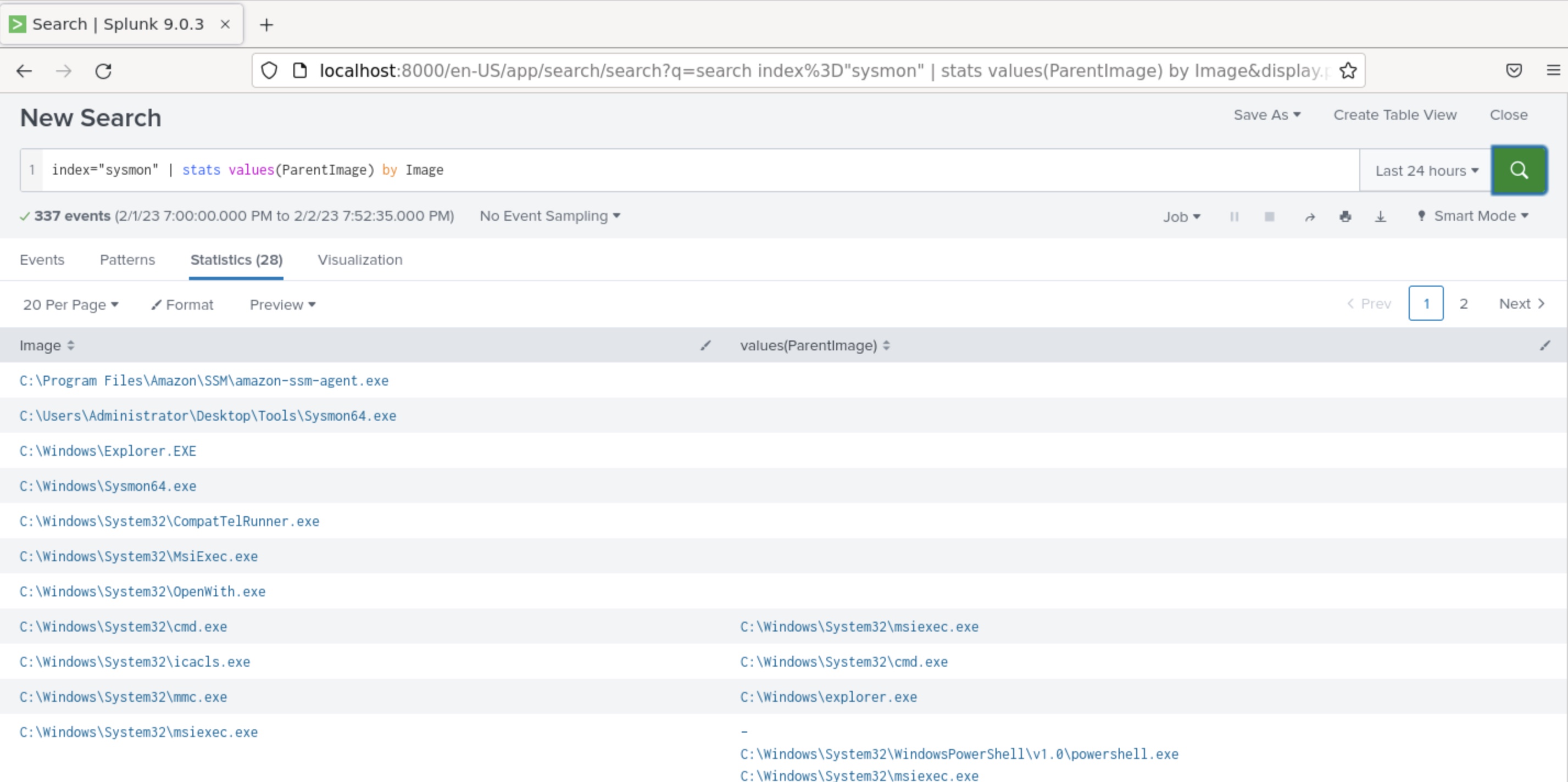Close the Splunk search browser tab

click(225, 24)
